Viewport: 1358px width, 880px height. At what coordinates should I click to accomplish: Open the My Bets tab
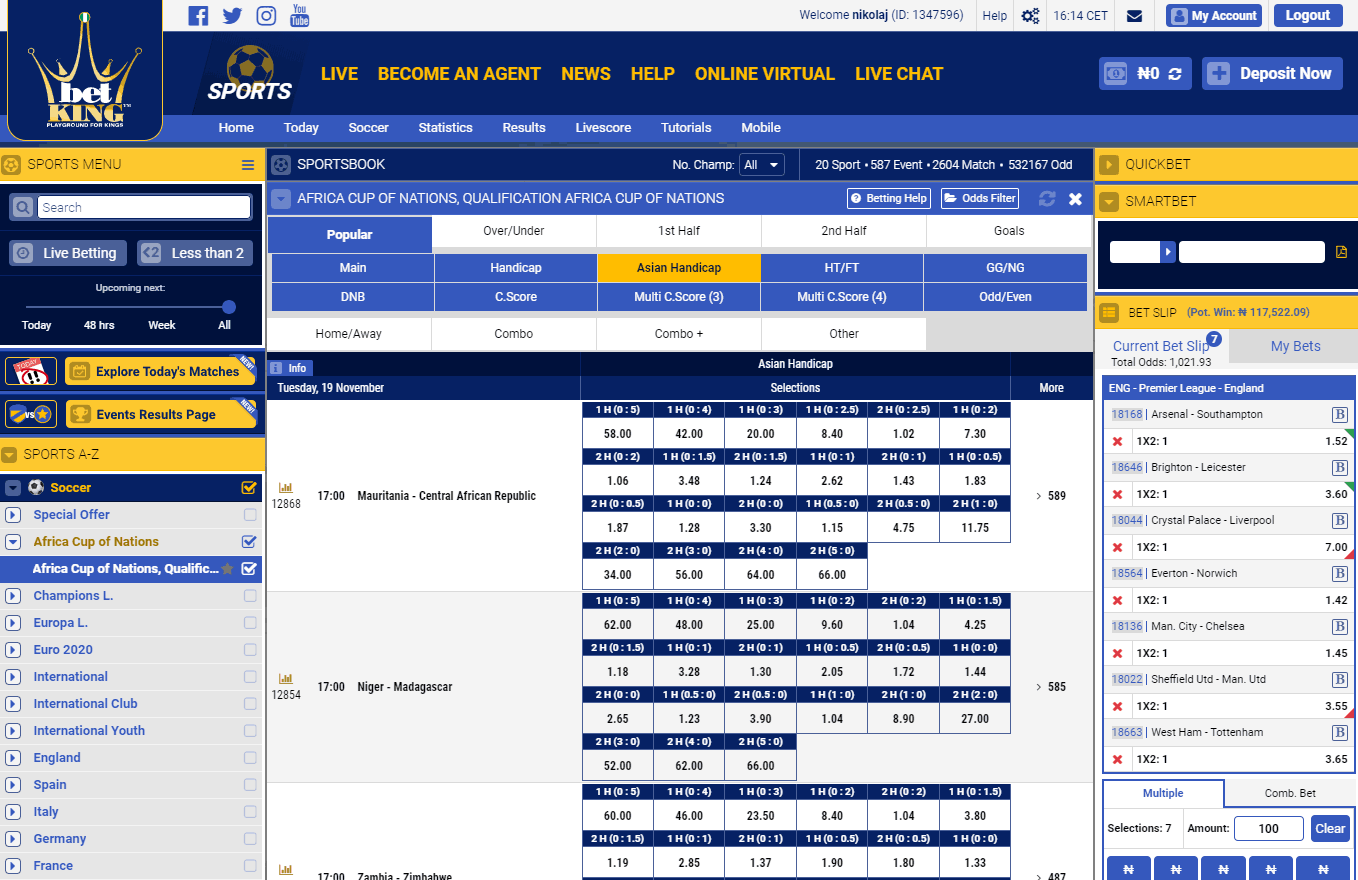point(1295,346)
